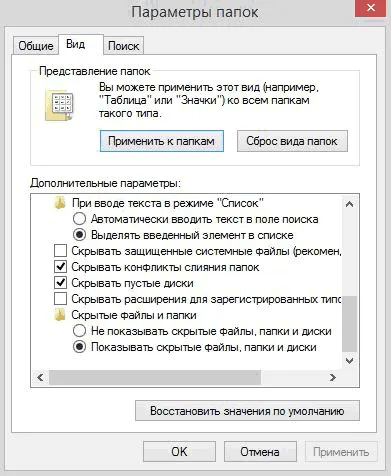Click the Дополнительные параметры label
This screenshot has width=391, height=476.
tap(105, 183)
